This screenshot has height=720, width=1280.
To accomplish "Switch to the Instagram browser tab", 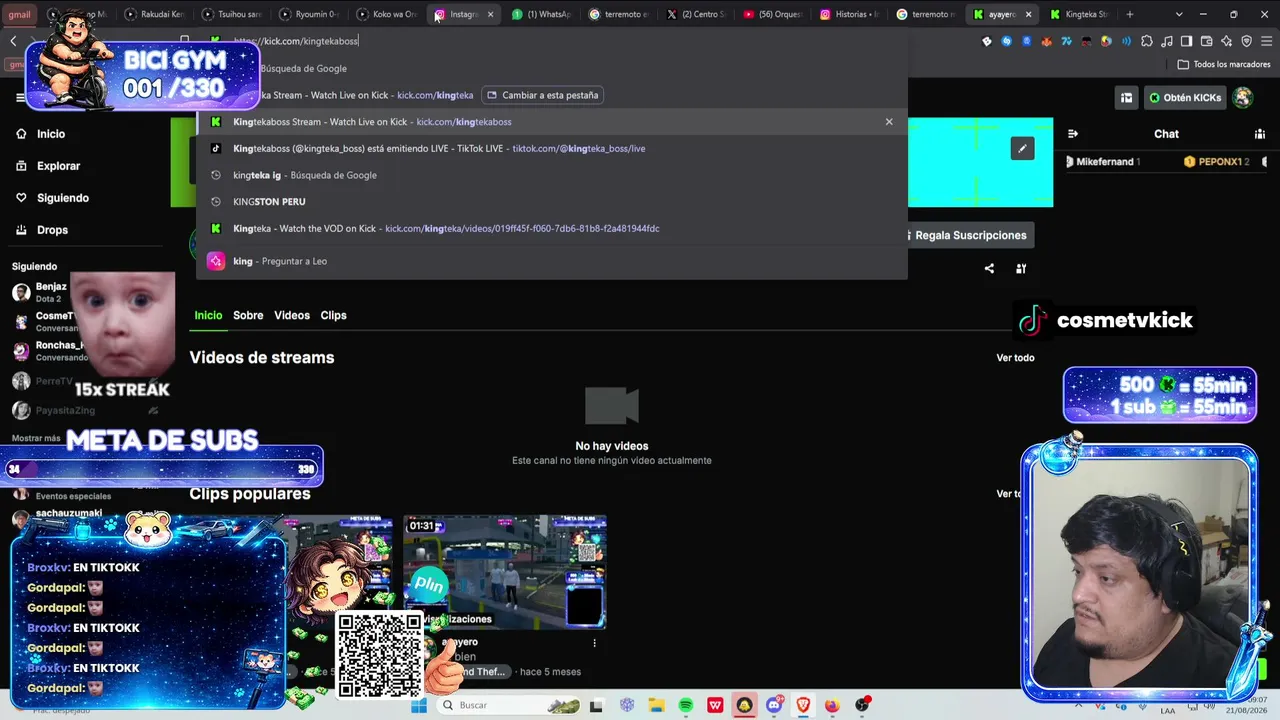I will coord(464,14).
